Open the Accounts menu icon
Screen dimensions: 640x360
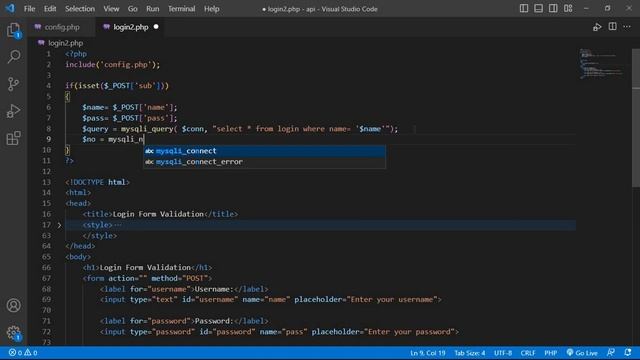[13, 305]
